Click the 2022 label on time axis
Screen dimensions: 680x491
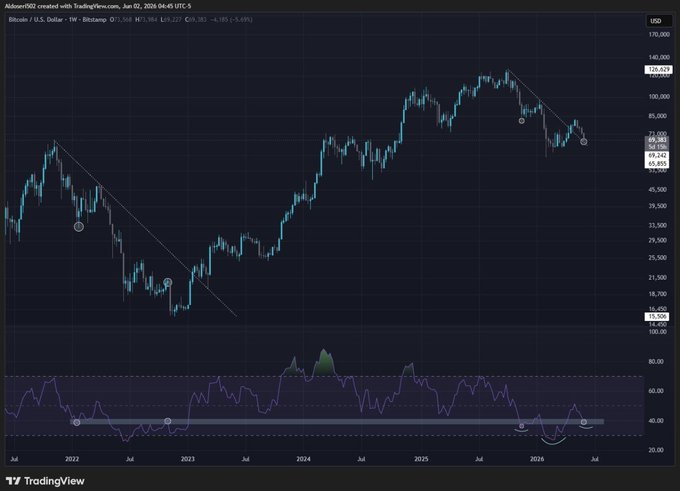pyautogui.click(x=72, y=459)
